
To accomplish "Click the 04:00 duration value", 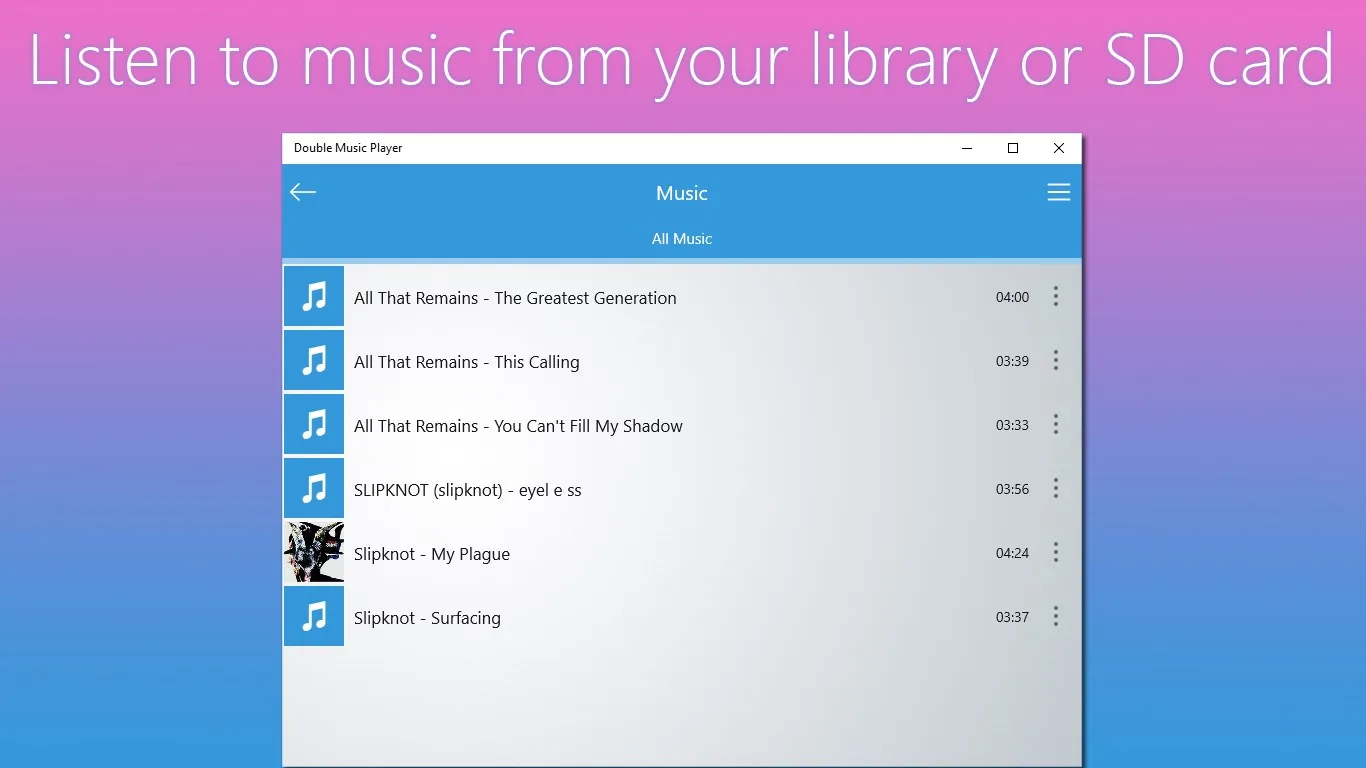I will tap(1012, 297).
